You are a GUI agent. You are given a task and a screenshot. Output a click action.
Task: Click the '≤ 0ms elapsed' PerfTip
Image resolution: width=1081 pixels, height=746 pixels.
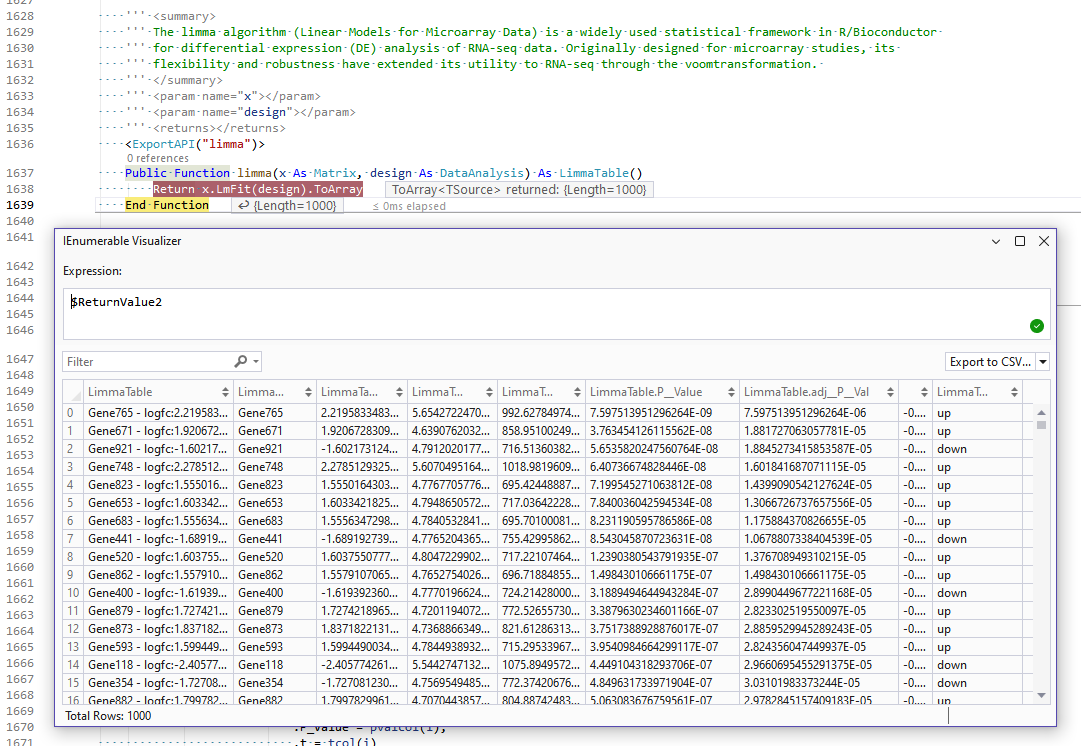409,206
